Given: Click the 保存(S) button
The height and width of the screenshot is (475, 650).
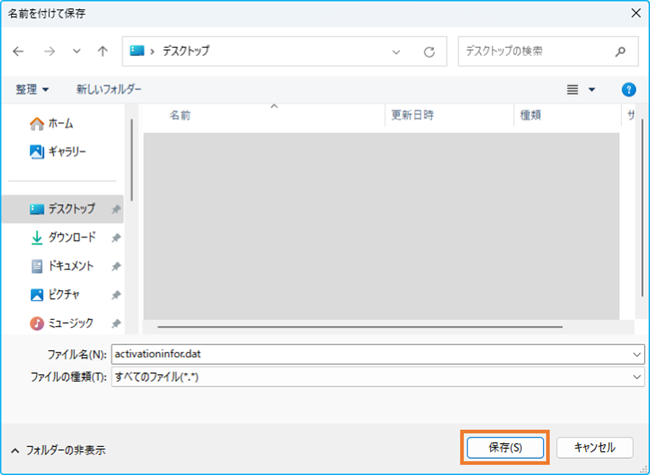Looking at the screenshot, I should tap(505, 448).
